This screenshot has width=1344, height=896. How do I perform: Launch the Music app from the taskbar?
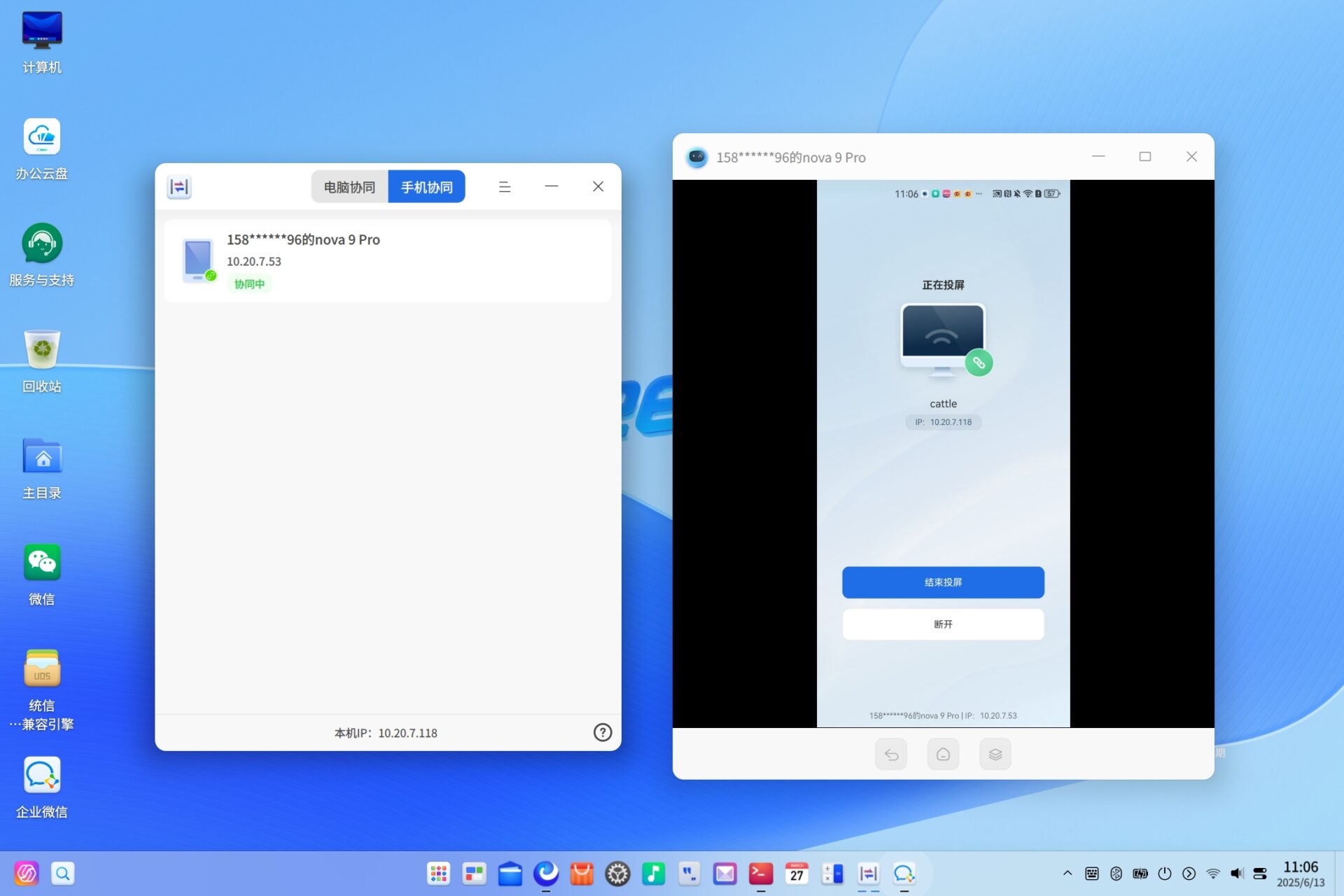pos(653,873)
